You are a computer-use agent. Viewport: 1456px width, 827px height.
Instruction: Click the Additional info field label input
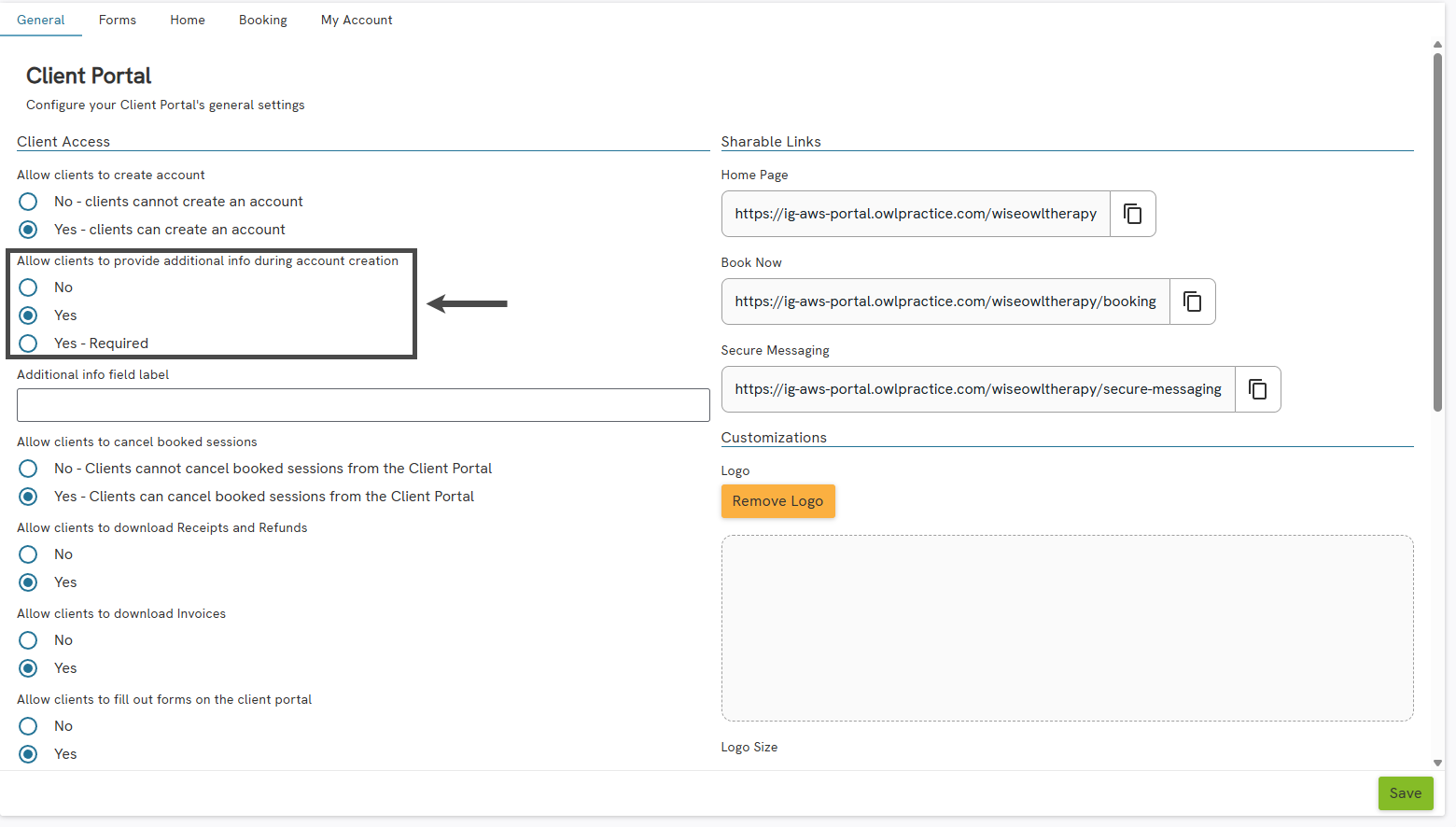coord(363,405)
